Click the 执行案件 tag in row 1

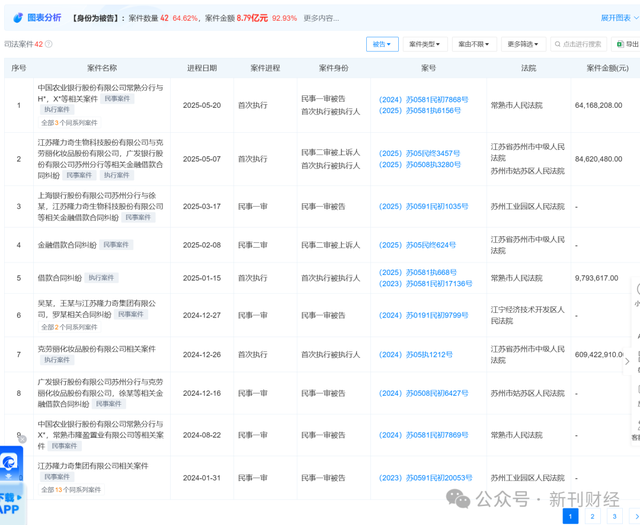[x=57, y=109]
